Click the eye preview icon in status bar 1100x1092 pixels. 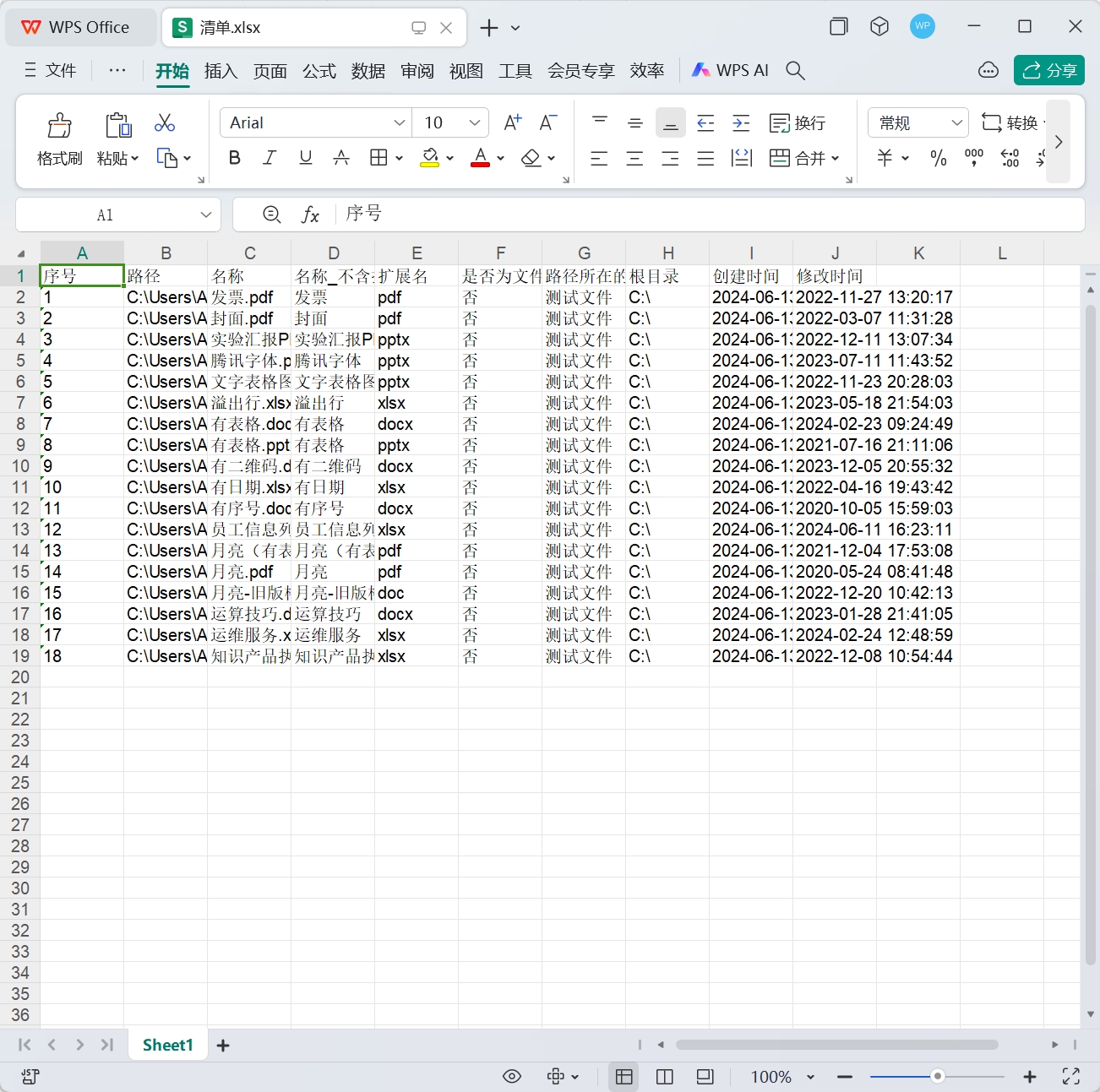tap(512, 1077)
